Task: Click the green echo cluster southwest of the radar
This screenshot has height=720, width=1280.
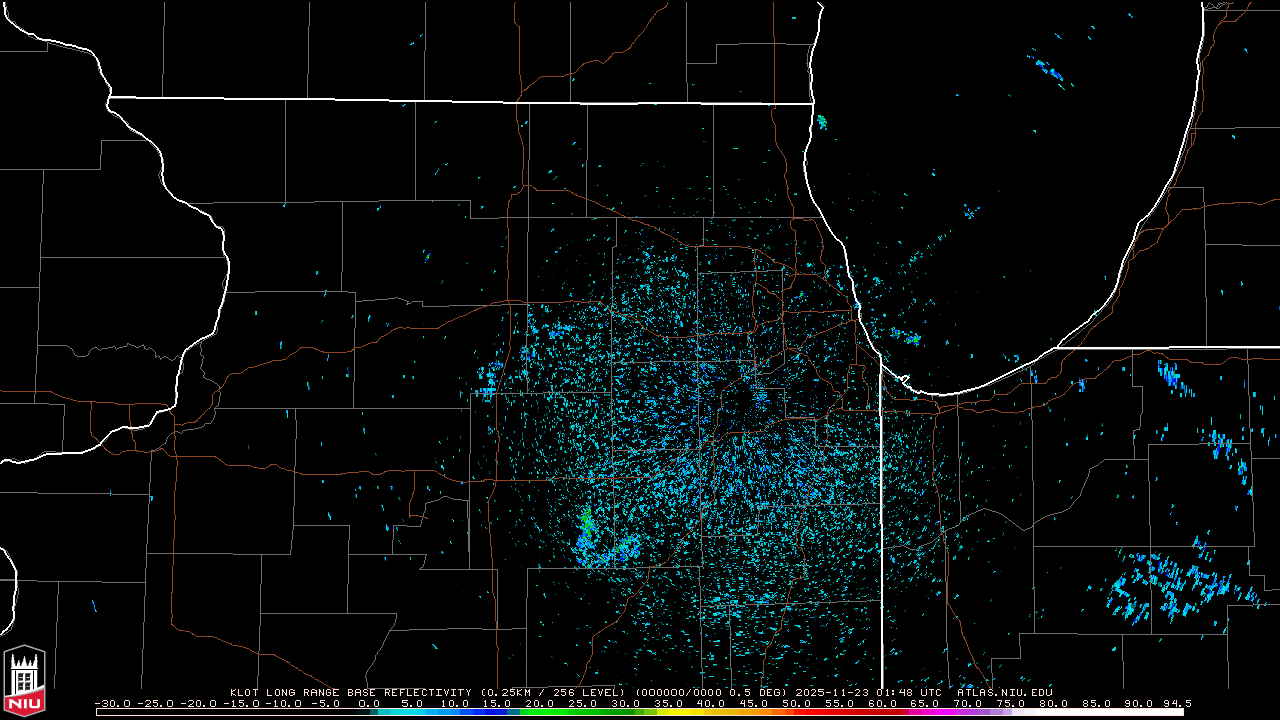Action: (x=586, y=523)
